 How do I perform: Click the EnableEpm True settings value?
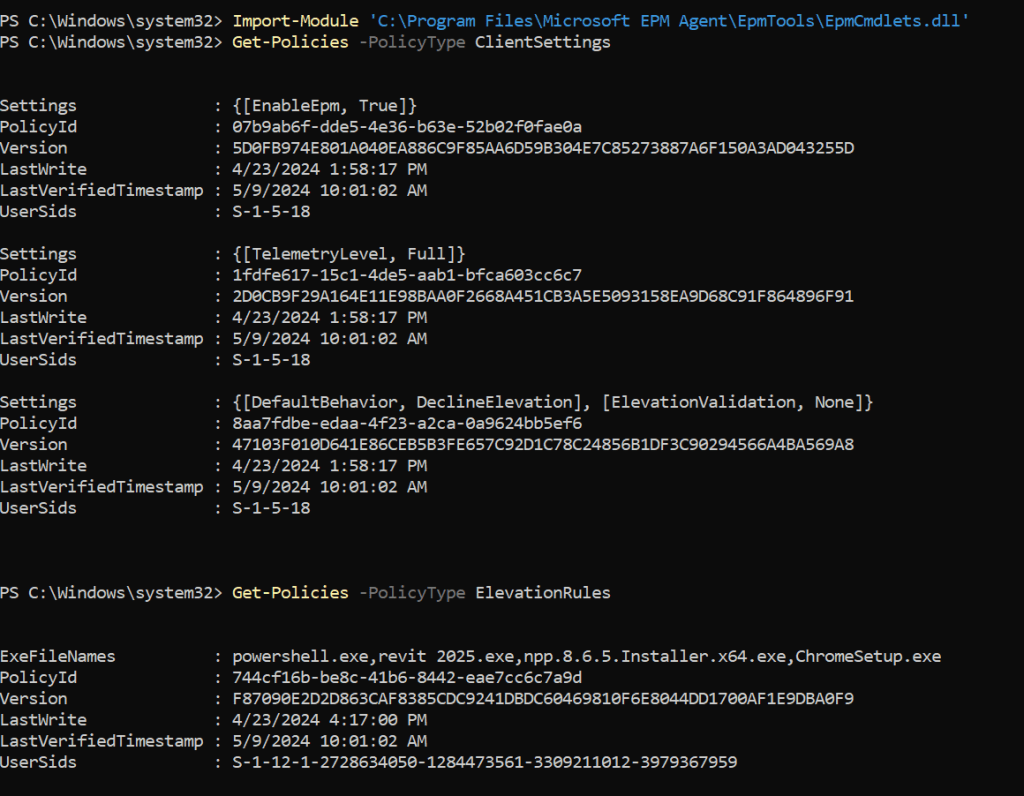click(324, 106)
